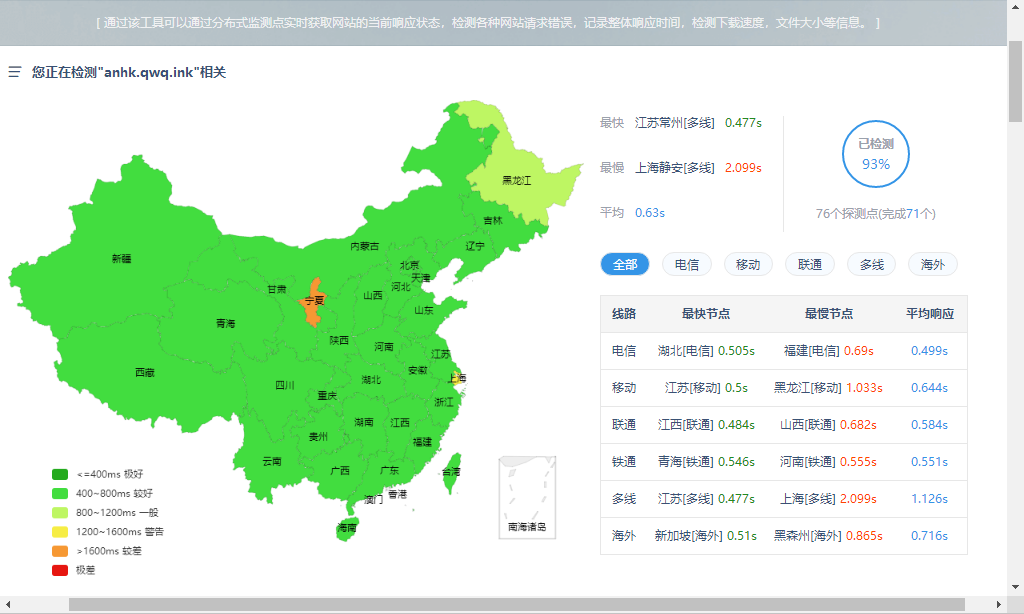Select the orange Ningxia region on map

pyautogui.click(x=313, y=302)
